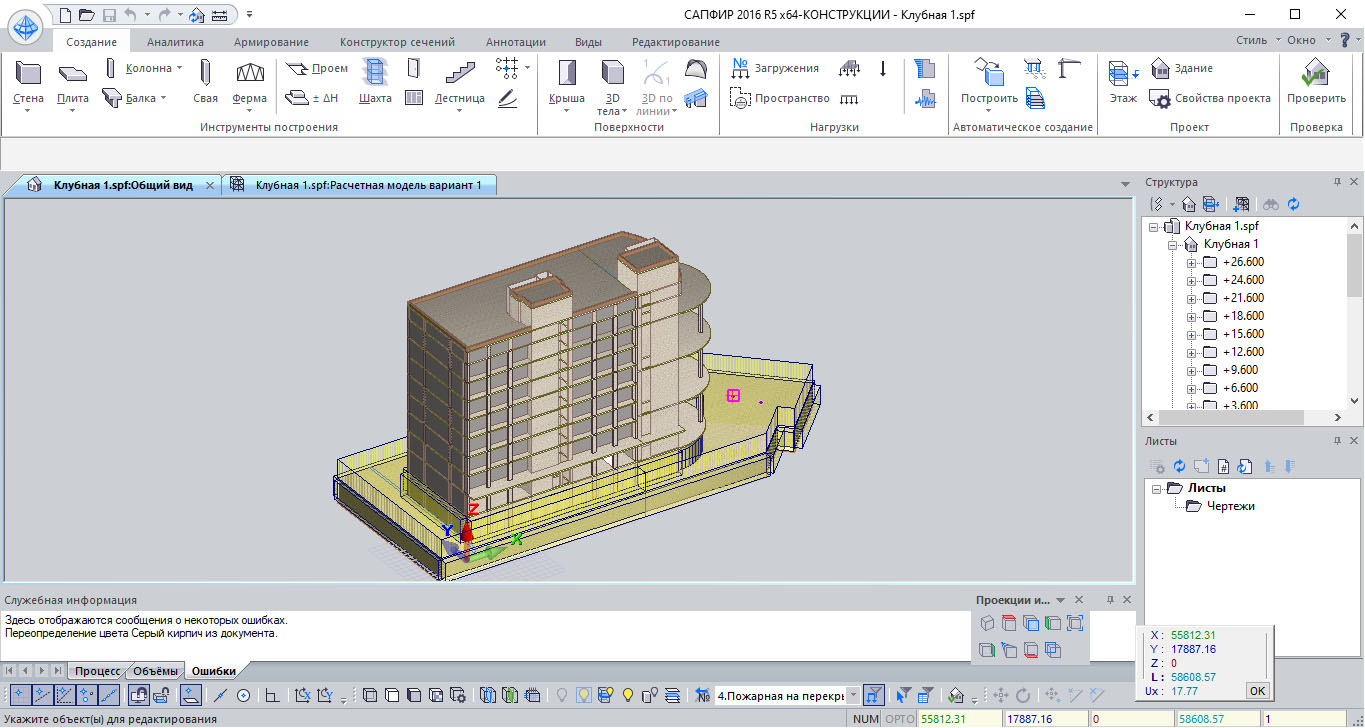
Task: Activate the Проем opening tool
Action: coord(316,68)
